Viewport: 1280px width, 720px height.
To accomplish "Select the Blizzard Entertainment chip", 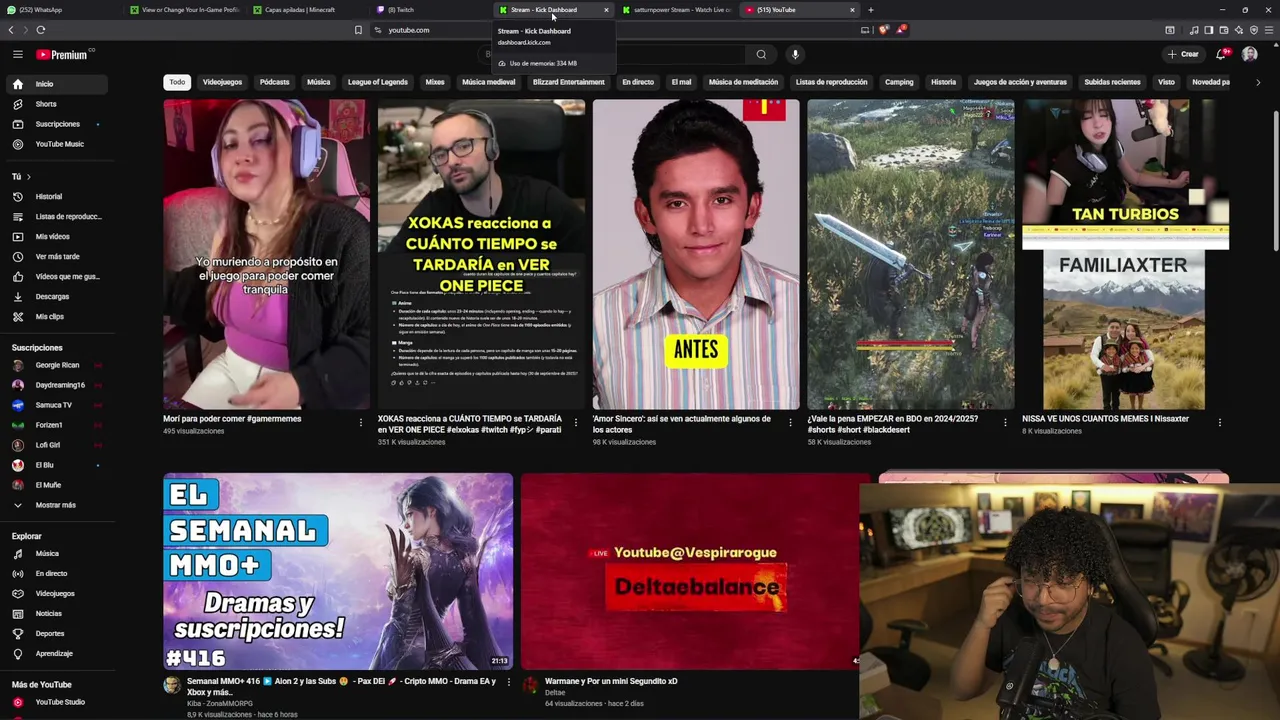I will pyautogui.click(x=568, y=82).
